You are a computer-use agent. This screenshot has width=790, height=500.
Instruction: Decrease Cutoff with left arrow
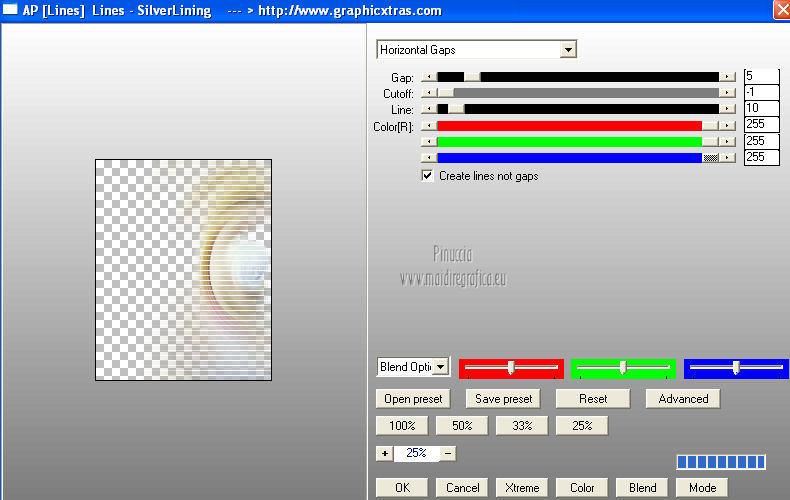pos(429,93)
